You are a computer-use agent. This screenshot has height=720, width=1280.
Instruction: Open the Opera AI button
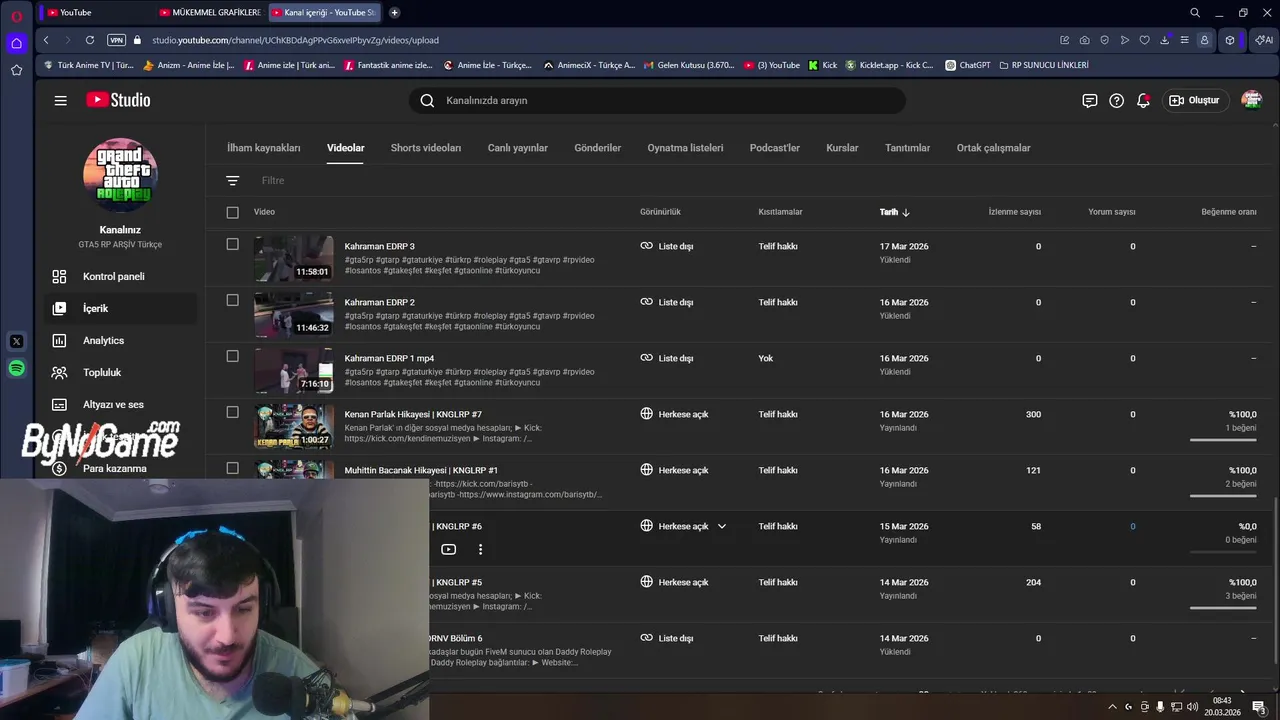pyautogui.click(x=1264, y=40)
